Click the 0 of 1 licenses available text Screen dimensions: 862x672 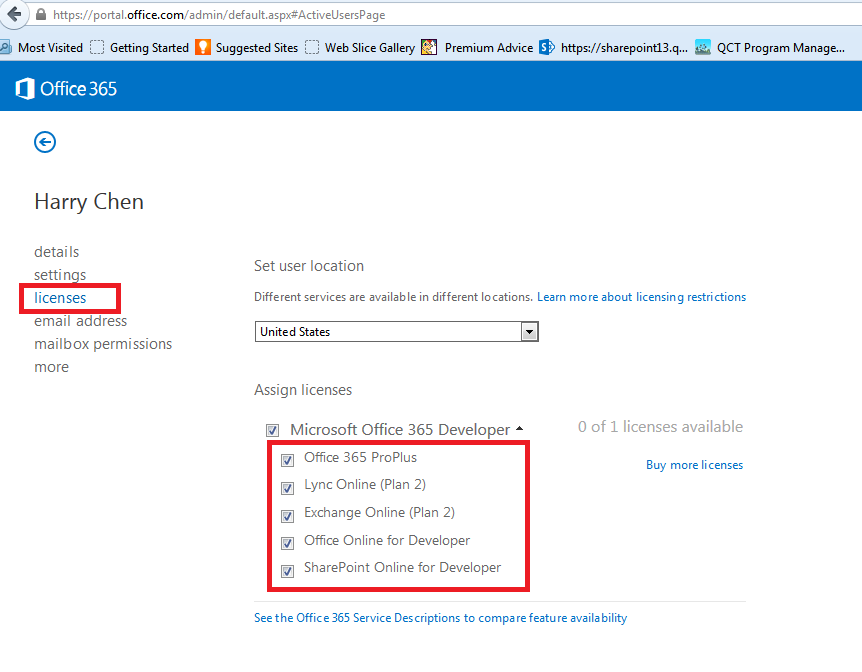tap(660, 427)
